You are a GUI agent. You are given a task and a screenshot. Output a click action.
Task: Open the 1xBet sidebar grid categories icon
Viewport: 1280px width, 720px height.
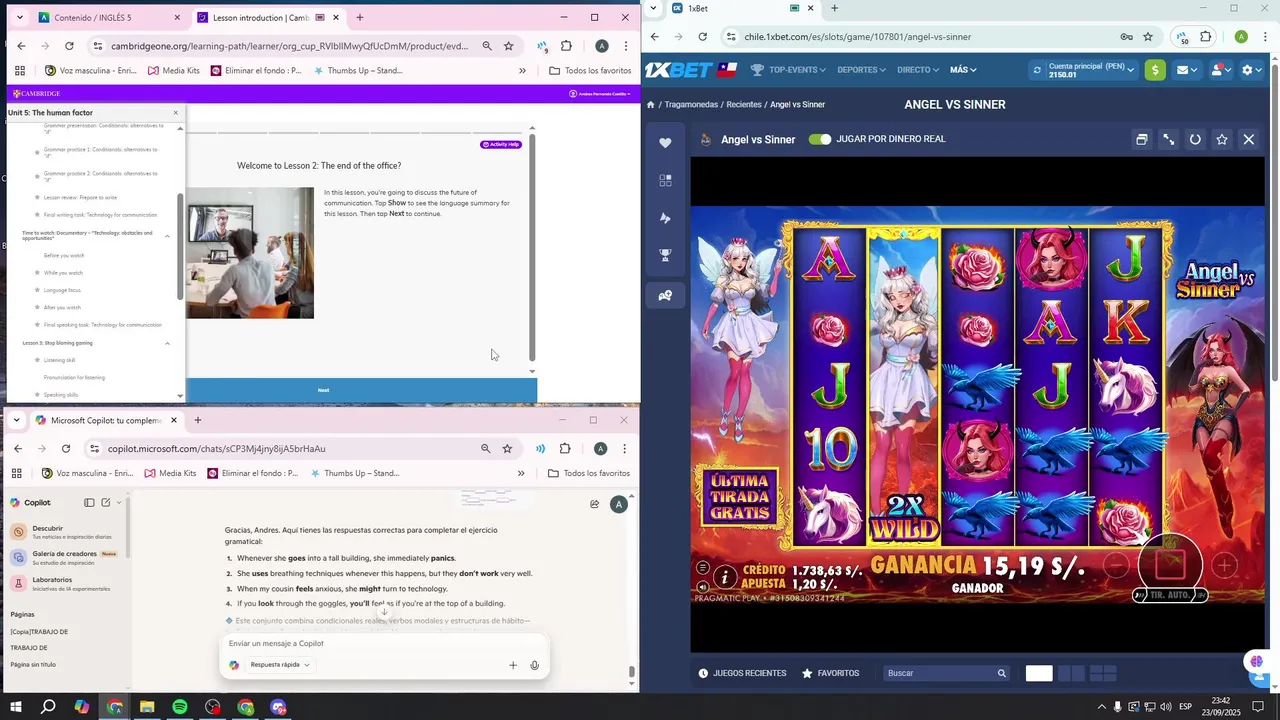point(665,180)
